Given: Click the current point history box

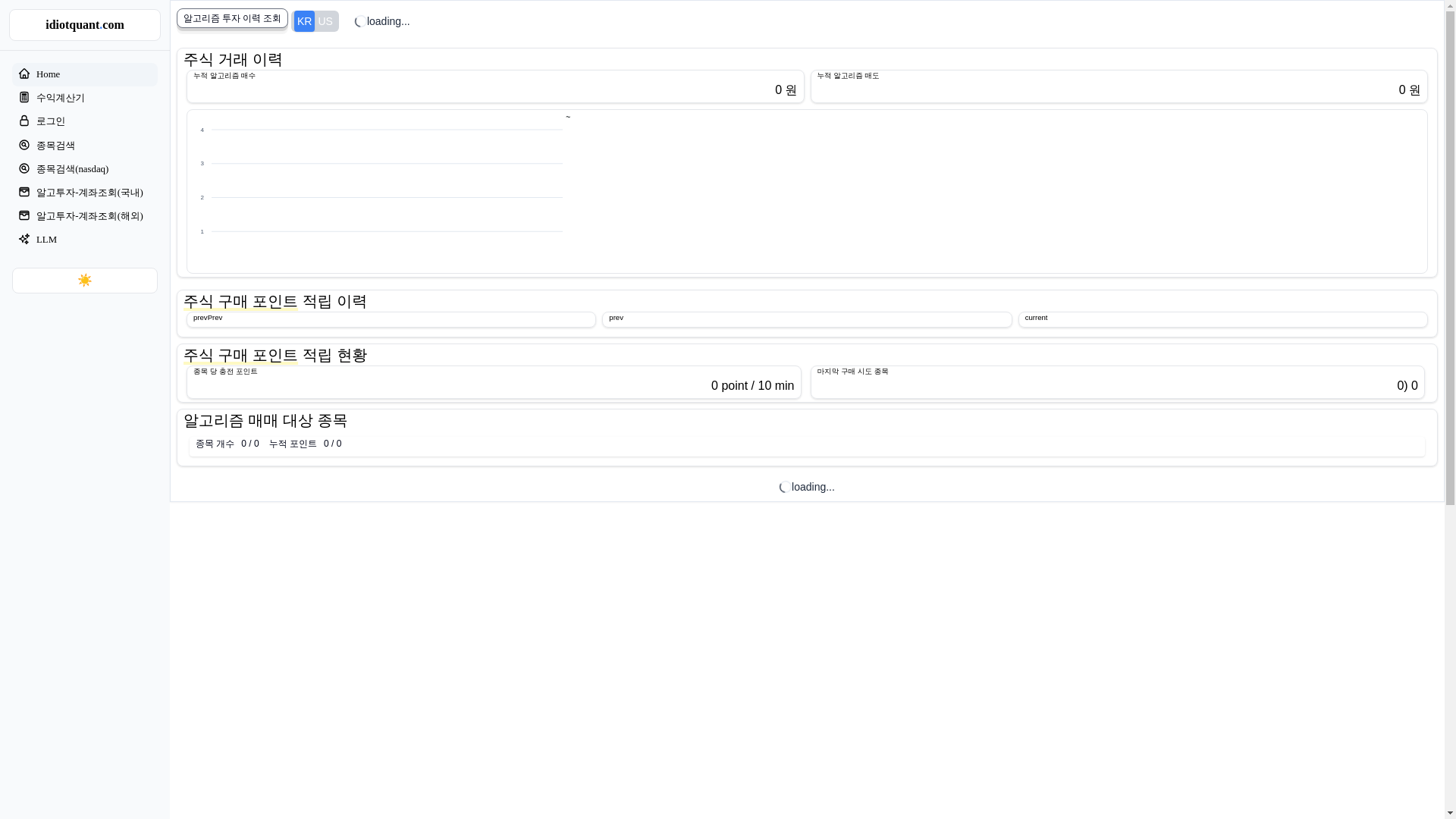Looking at the screenshot, I should point(1223,319).
